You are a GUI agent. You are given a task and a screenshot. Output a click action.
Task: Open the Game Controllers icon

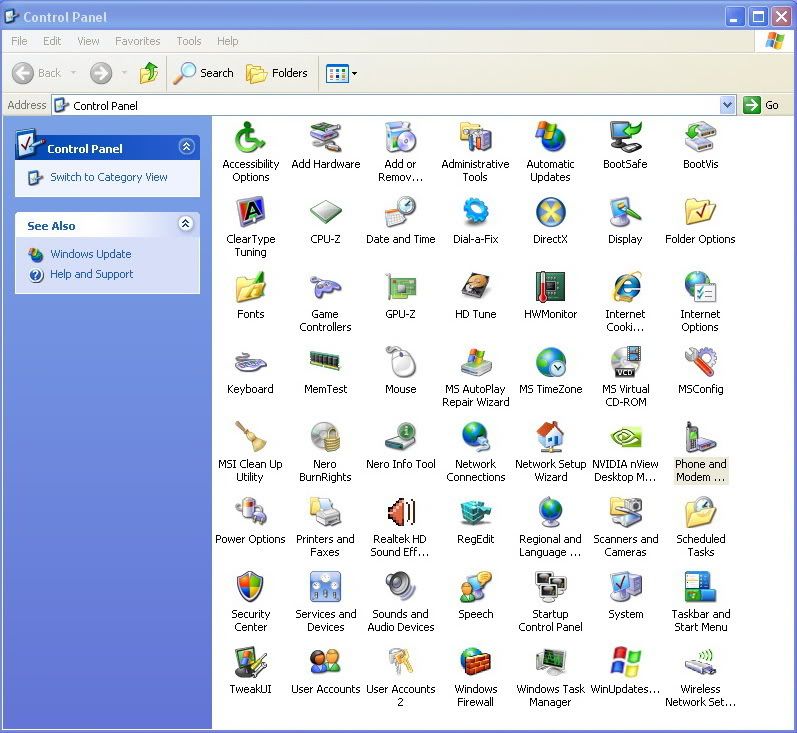point(325,287)
